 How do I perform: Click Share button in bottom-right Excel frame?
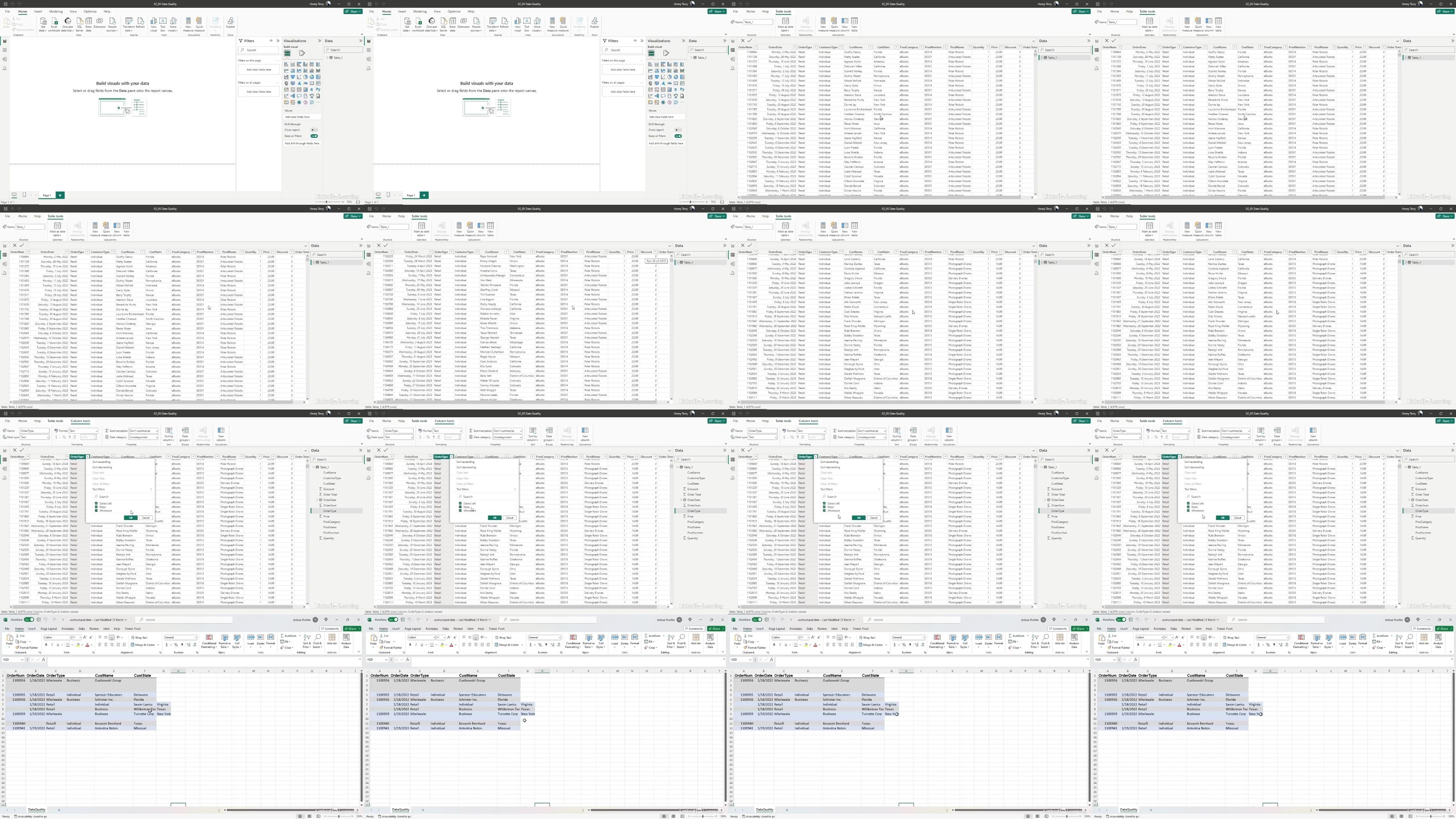[1444, 628]
